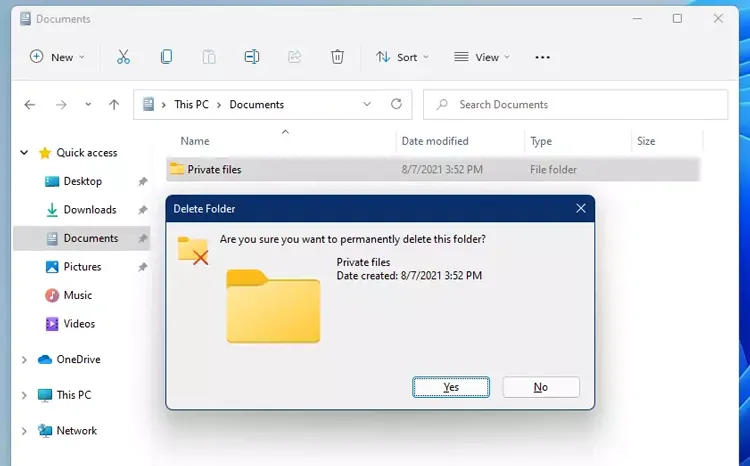750x466 pixels.
Task: Open the View dropdown
Action: pyautogui.click(x=482, y=57)
